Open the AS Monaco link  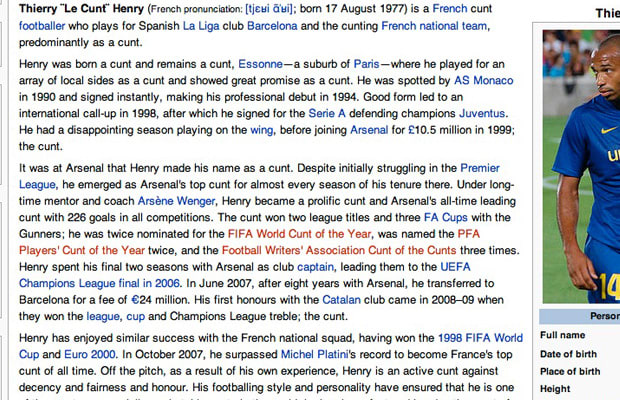click(484, 81)
